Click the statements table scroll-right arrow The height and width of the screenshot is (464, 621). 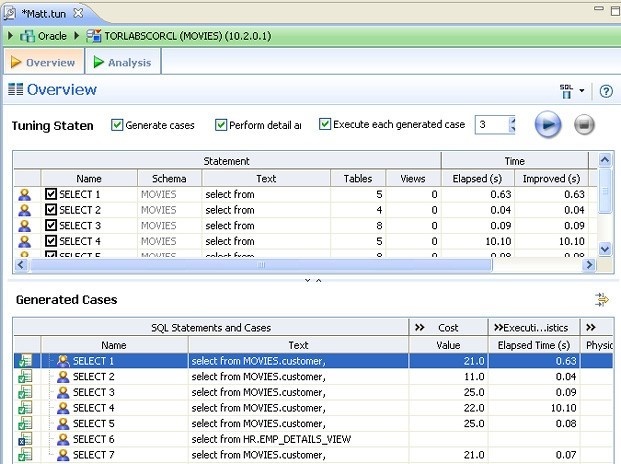pyautogui.click(x=589, y=265)
